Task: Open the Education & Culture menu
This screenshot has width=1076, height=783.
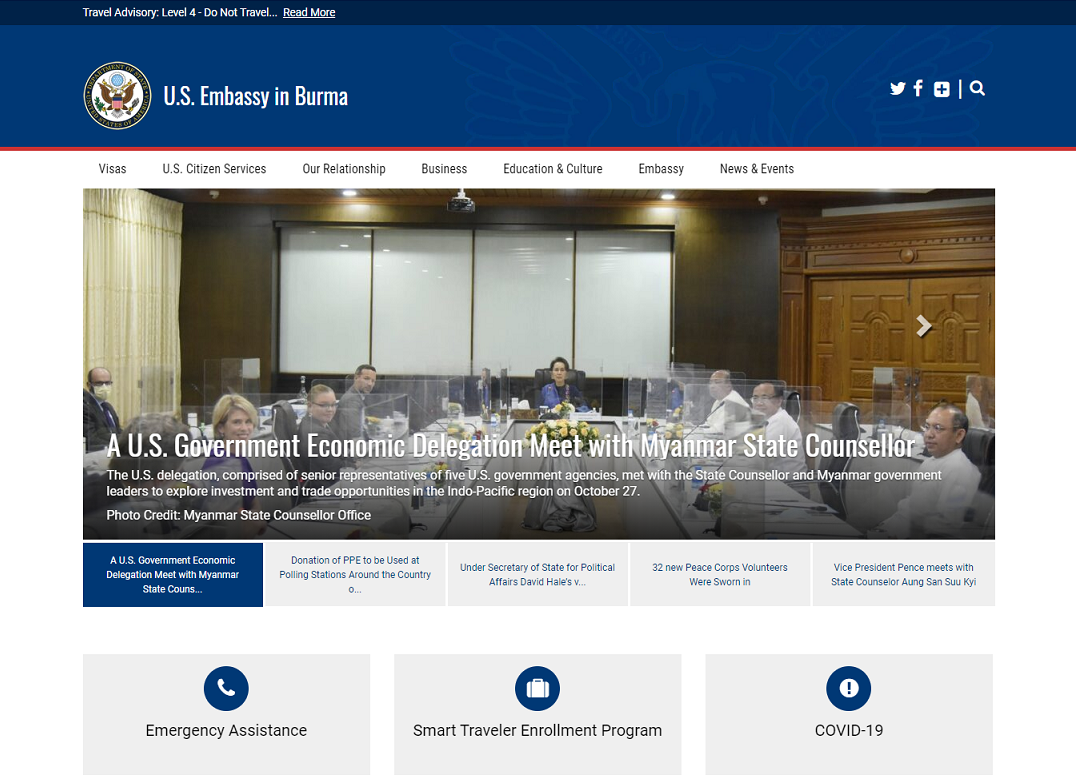Action: (x=552, y=169)
